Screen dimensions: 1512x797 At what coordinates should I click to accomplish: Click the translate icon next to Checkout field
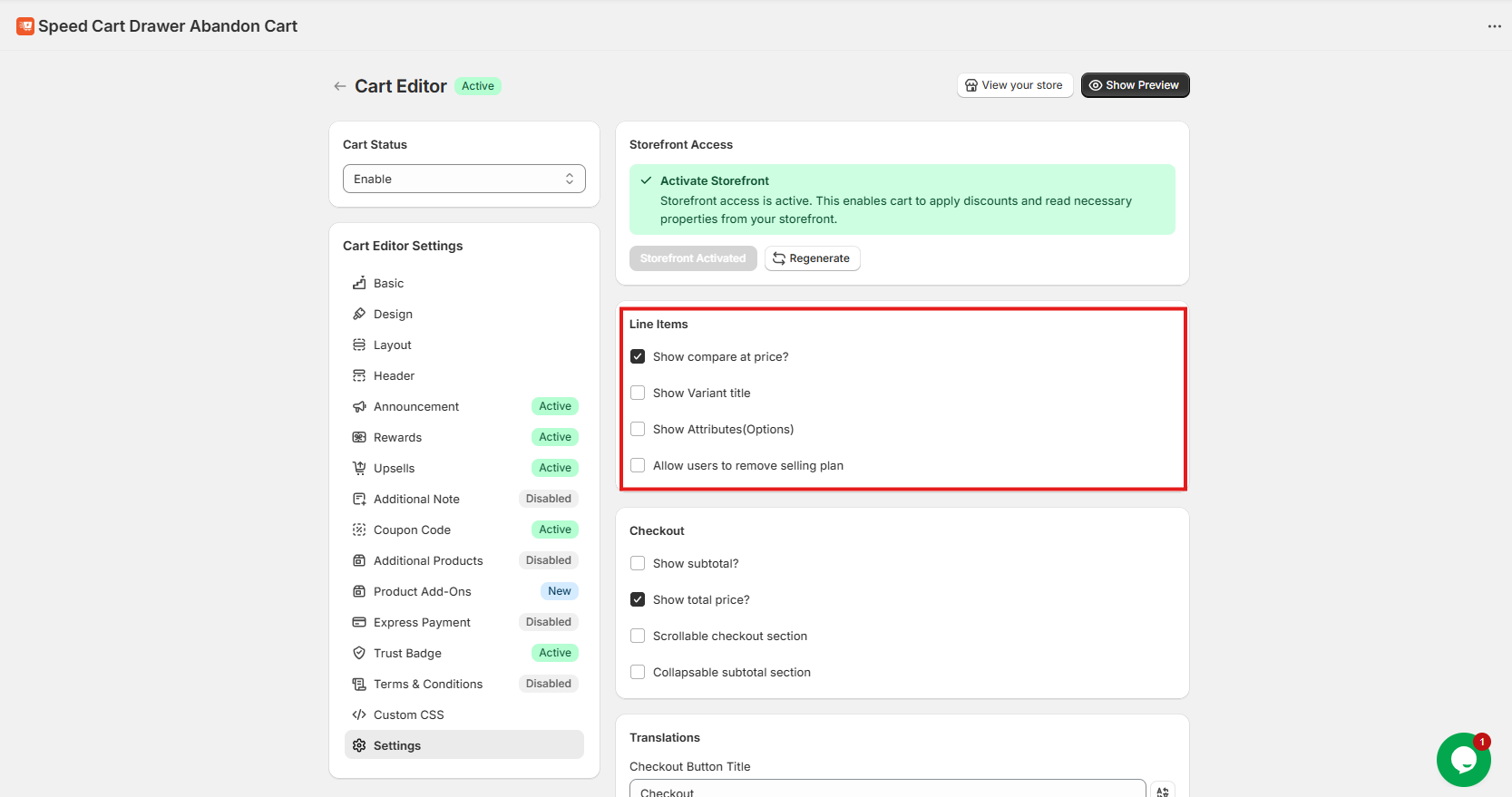[1162, 791]
